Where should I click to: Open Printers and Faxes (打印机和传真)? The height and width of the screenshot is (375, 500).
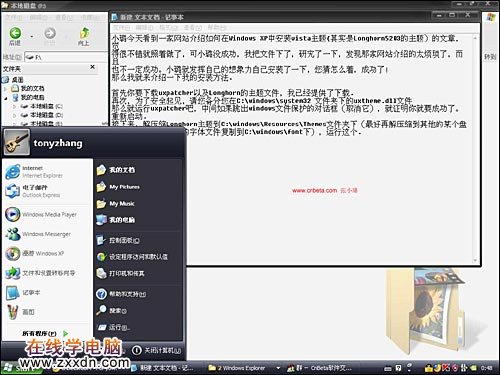pos(138,273)
